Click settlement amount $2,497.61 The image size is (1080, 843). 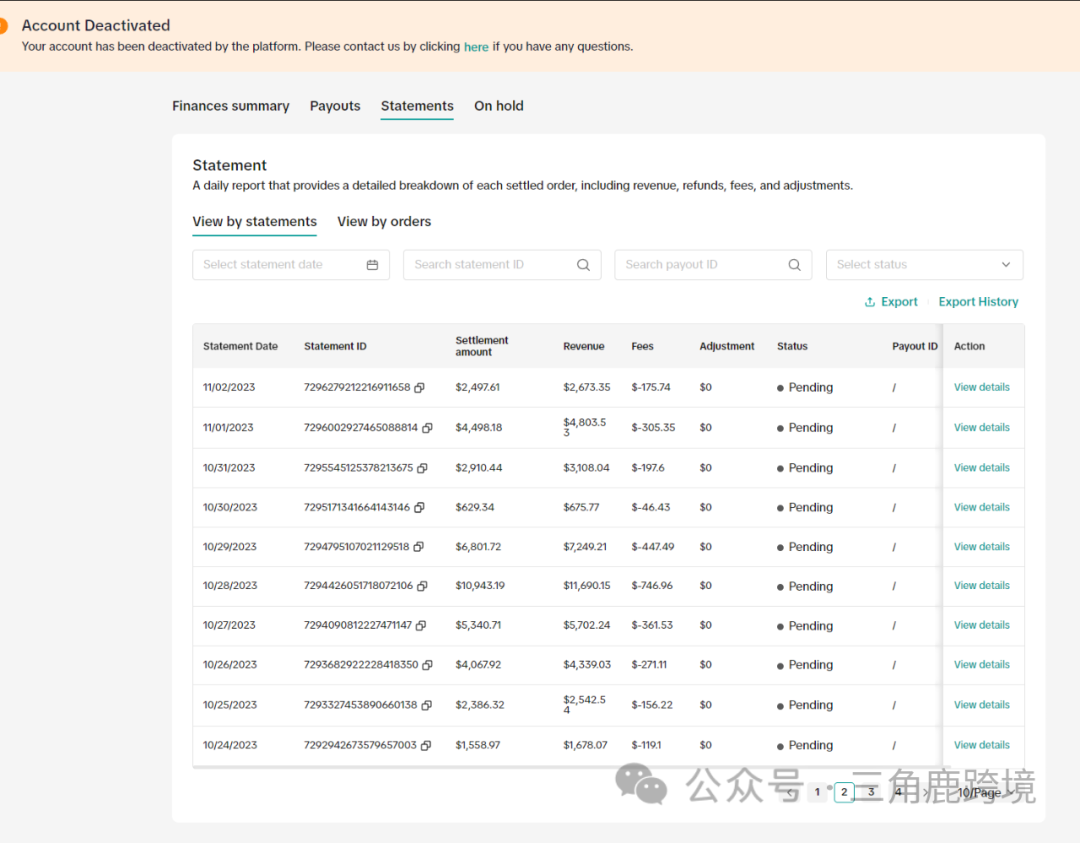(x=477, y=387)
